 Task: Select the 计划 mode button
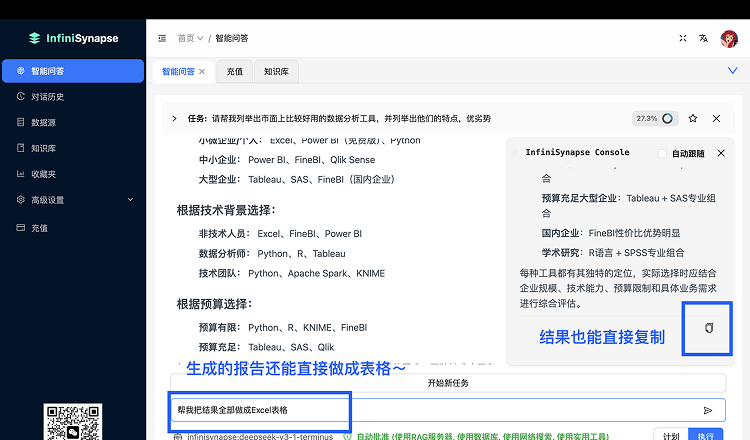(x=671, y=435)
